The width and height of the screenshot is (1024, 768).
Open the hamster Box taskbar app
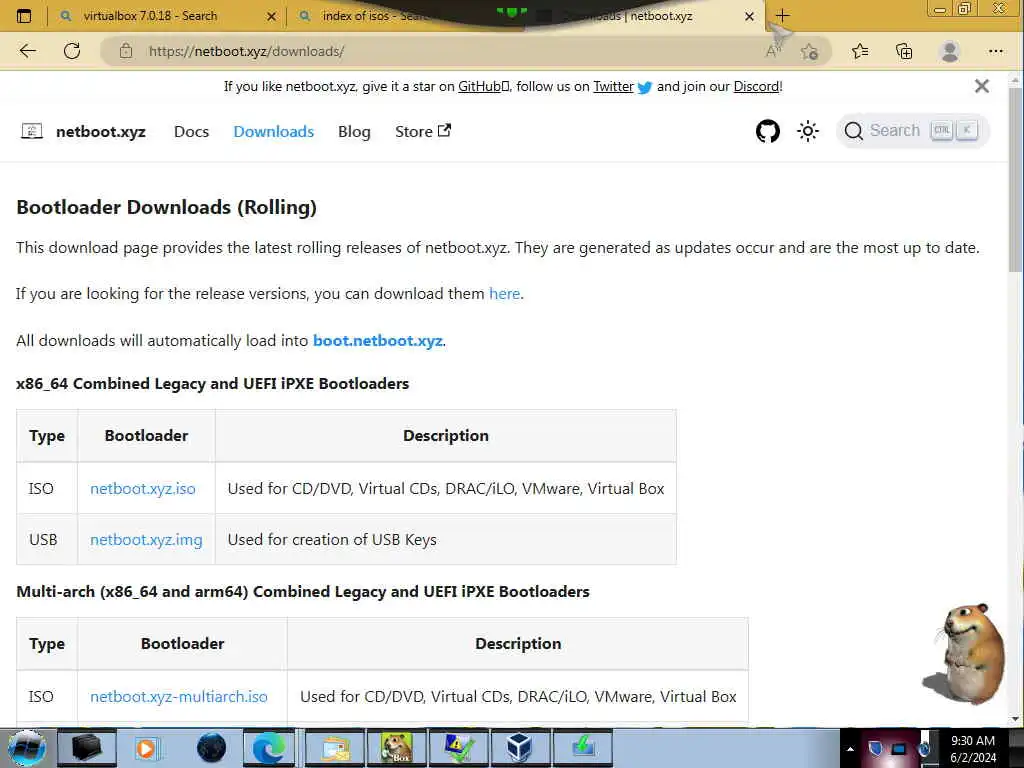[396, 748]
